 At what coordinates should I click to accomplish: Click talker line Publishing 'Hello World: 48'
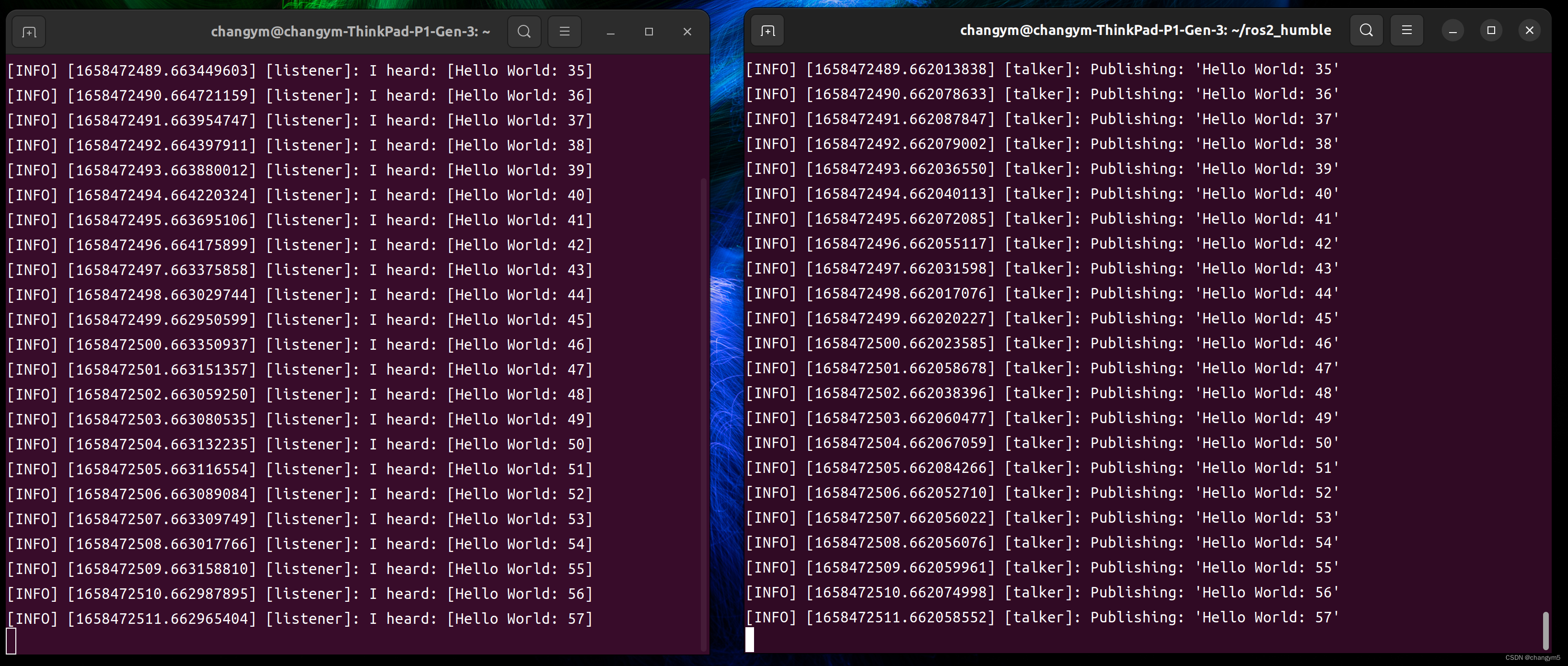coord(1043,393)
